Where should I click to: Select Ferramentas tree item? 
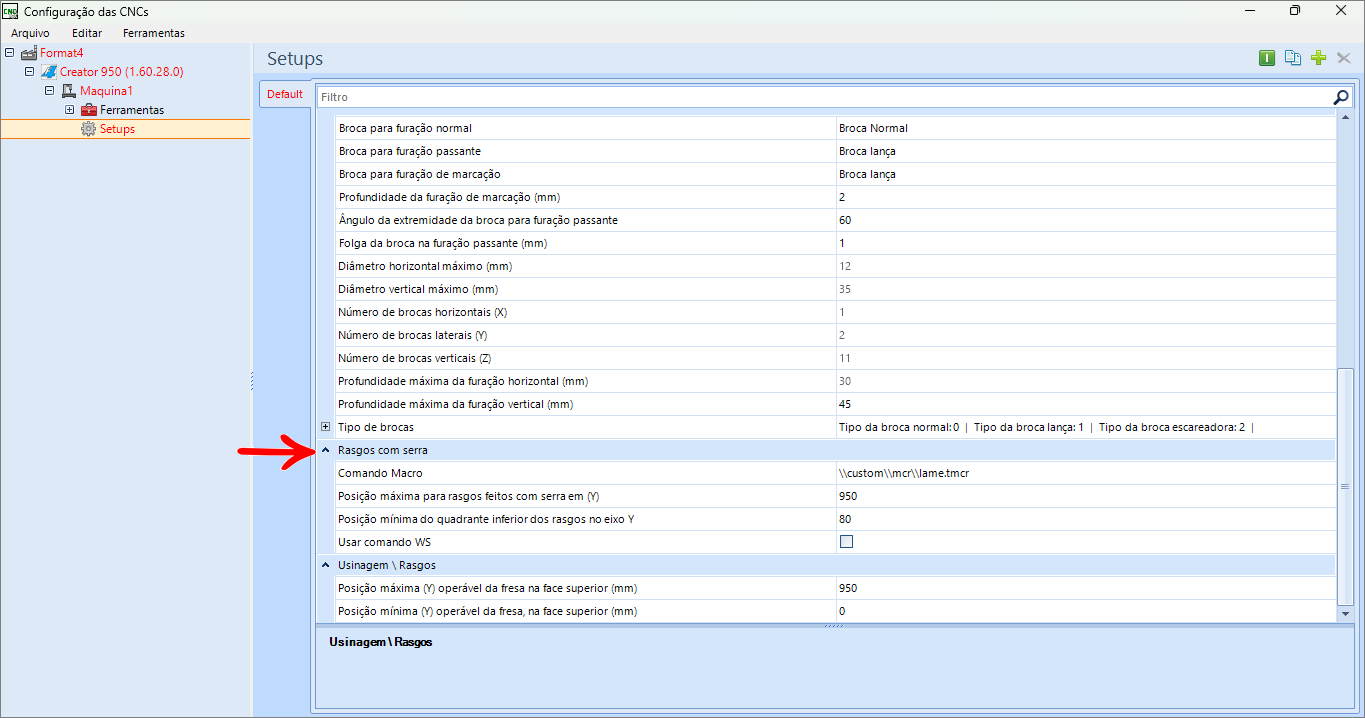(132, 110)
